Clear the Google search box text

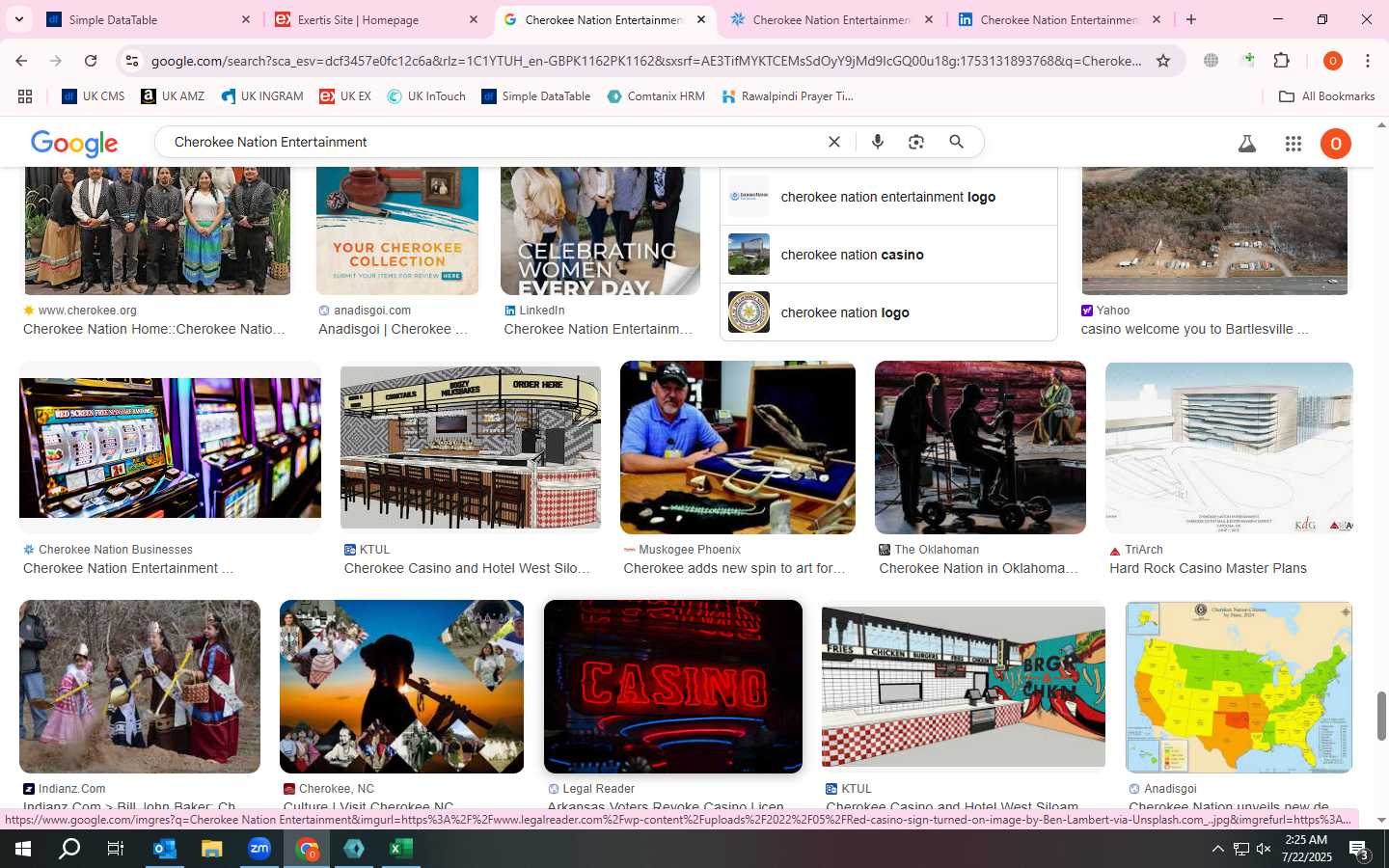[834, 142]
